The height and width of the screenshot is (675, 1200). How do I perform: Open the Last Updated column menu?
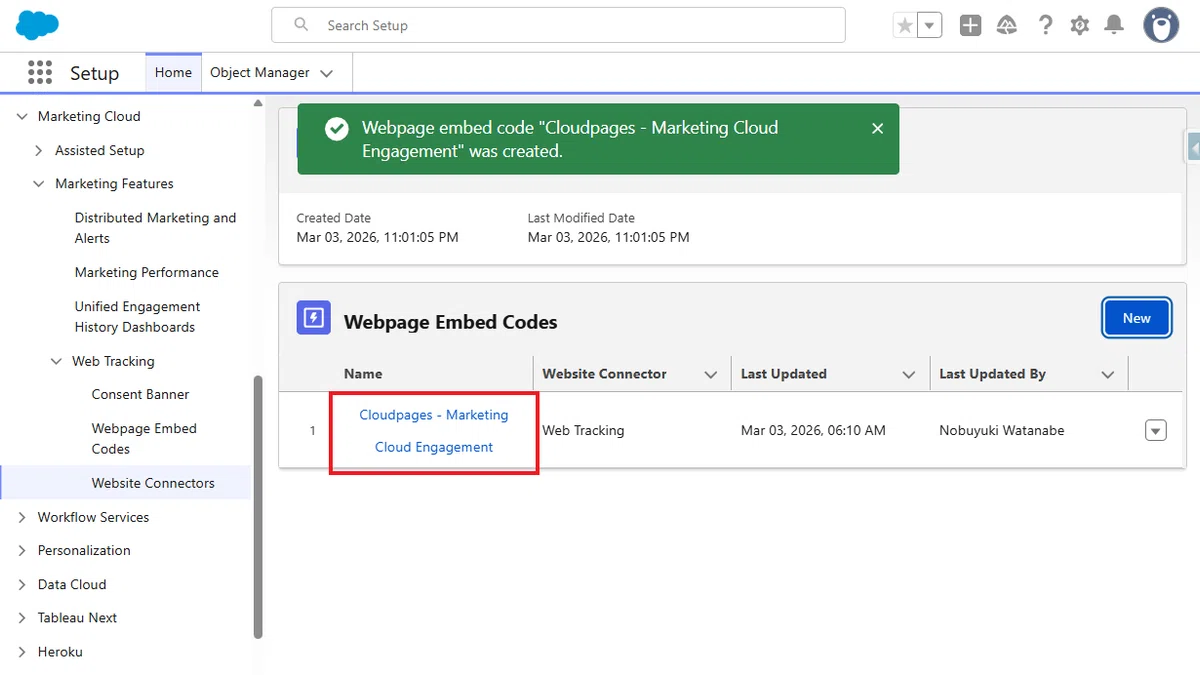coord(909,375)
